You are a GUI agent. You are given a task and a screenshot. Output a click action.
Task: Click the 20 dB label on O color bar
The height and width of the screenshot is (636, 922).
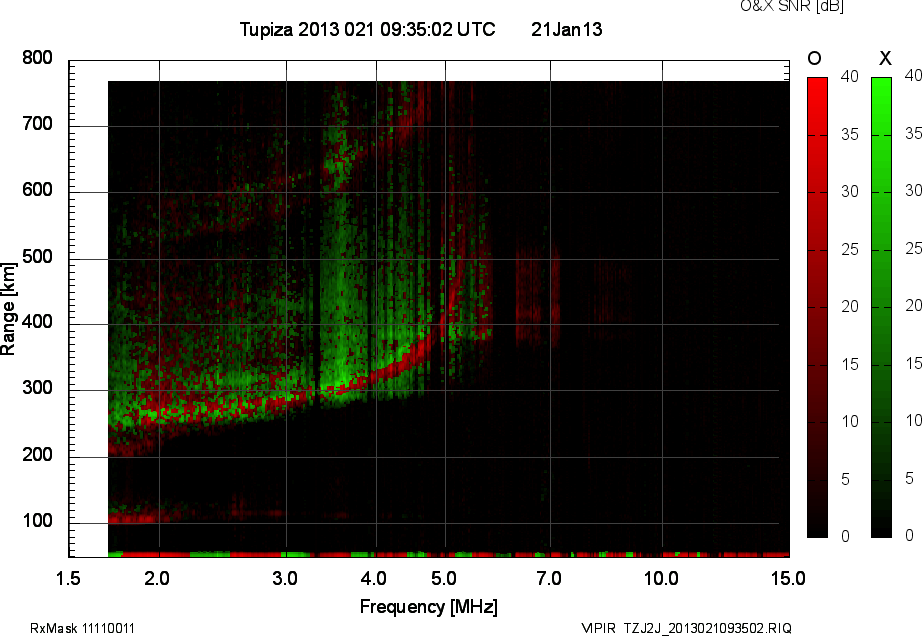(x=850, y=306)
